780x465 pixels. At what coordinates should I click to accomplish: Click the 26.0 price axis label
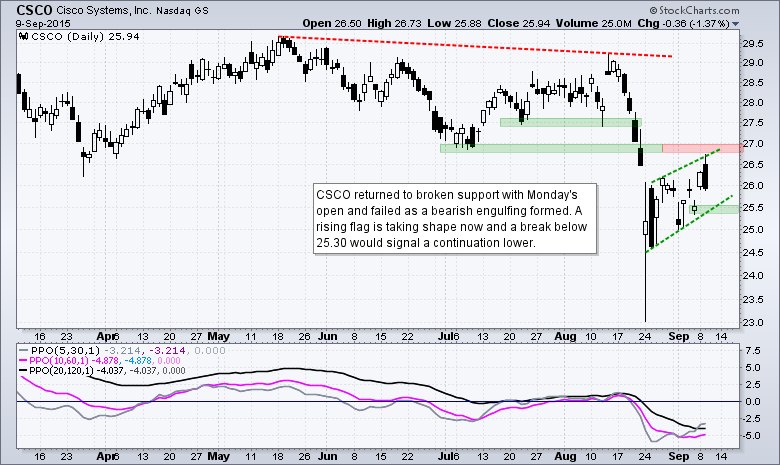tap(753, 186)
